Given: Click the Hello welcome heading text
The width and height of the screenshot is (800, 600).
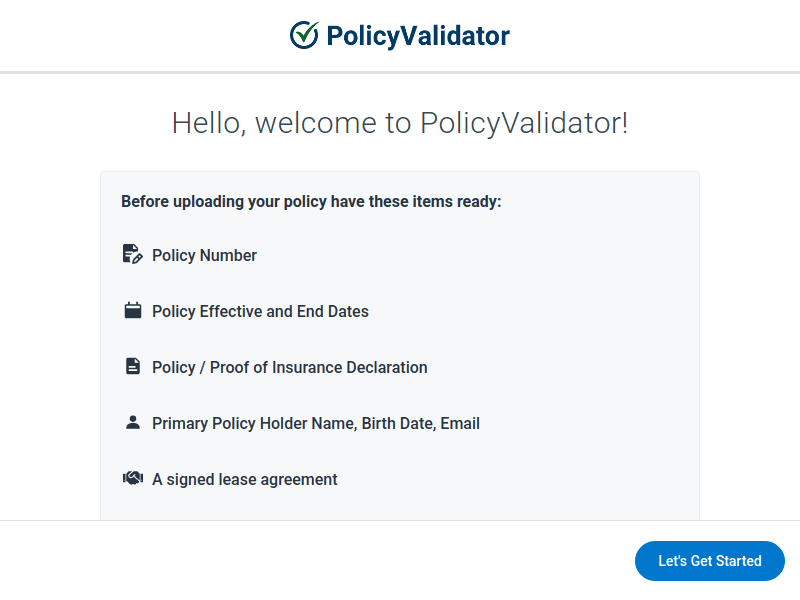Looking at the screenshot, I should click(x=400, y=123).
